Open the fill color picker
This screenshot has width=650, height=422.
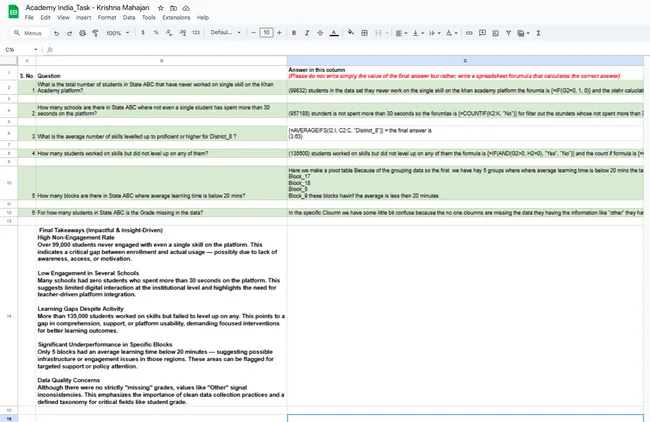pyautogui.click(x=351, y=33)
